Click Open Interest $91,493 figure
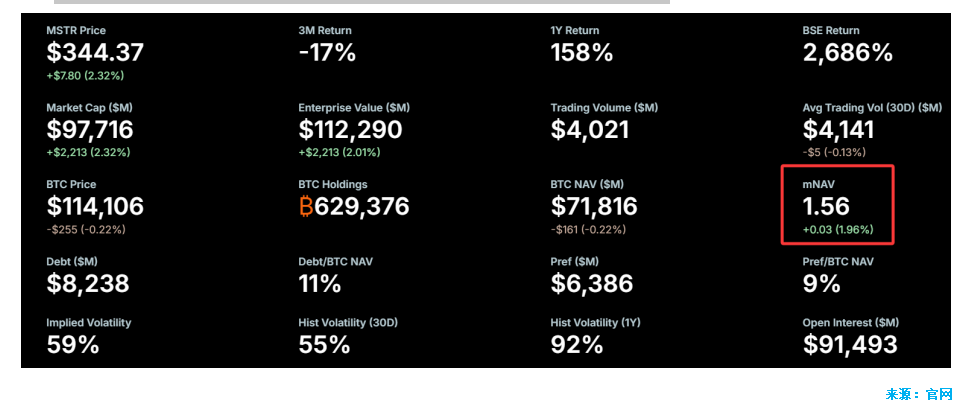 tap(850, 346)
